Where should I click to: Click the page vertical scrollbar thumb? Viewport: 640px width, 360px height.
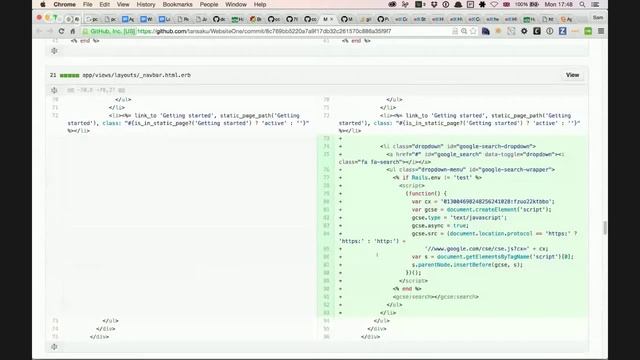[604, 227]
